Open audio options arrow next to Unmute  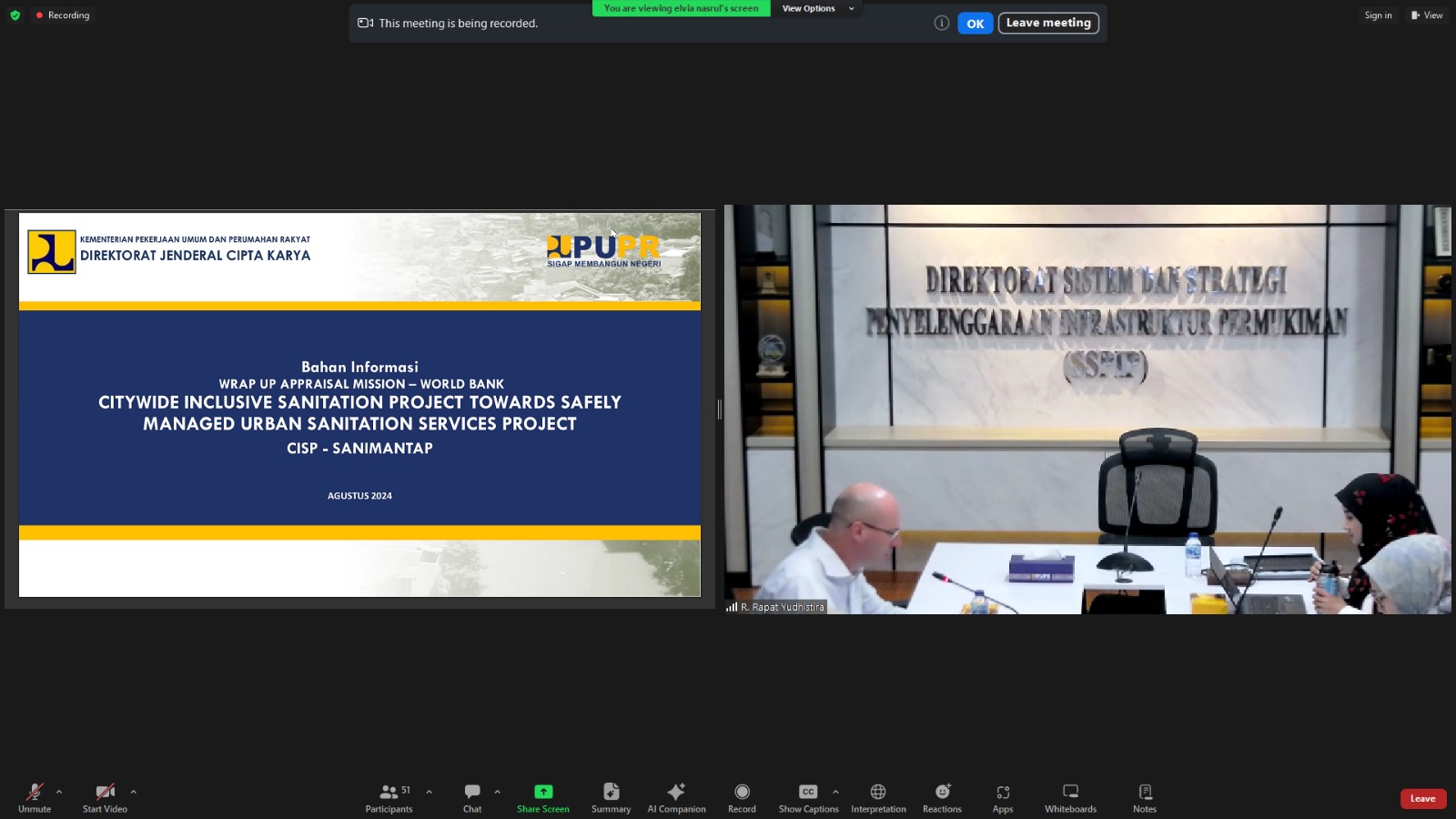(x=59, y=792)
